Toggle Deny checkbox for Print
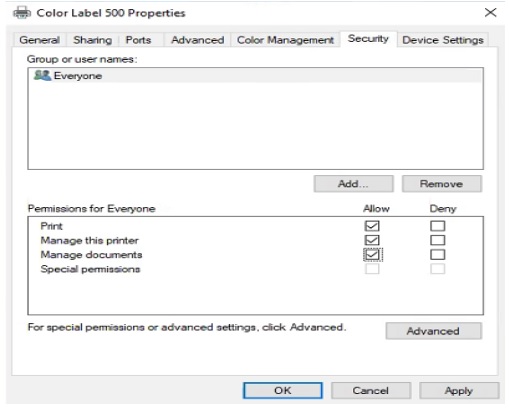The height and width of the screenshot is (413, 509). click(x=437, y=226)
